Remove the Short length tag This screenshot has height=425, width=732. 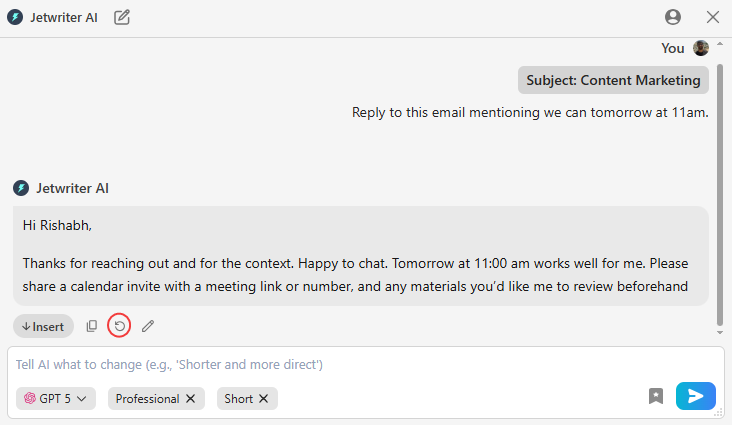pyautogui.click(x=264, y=399)
